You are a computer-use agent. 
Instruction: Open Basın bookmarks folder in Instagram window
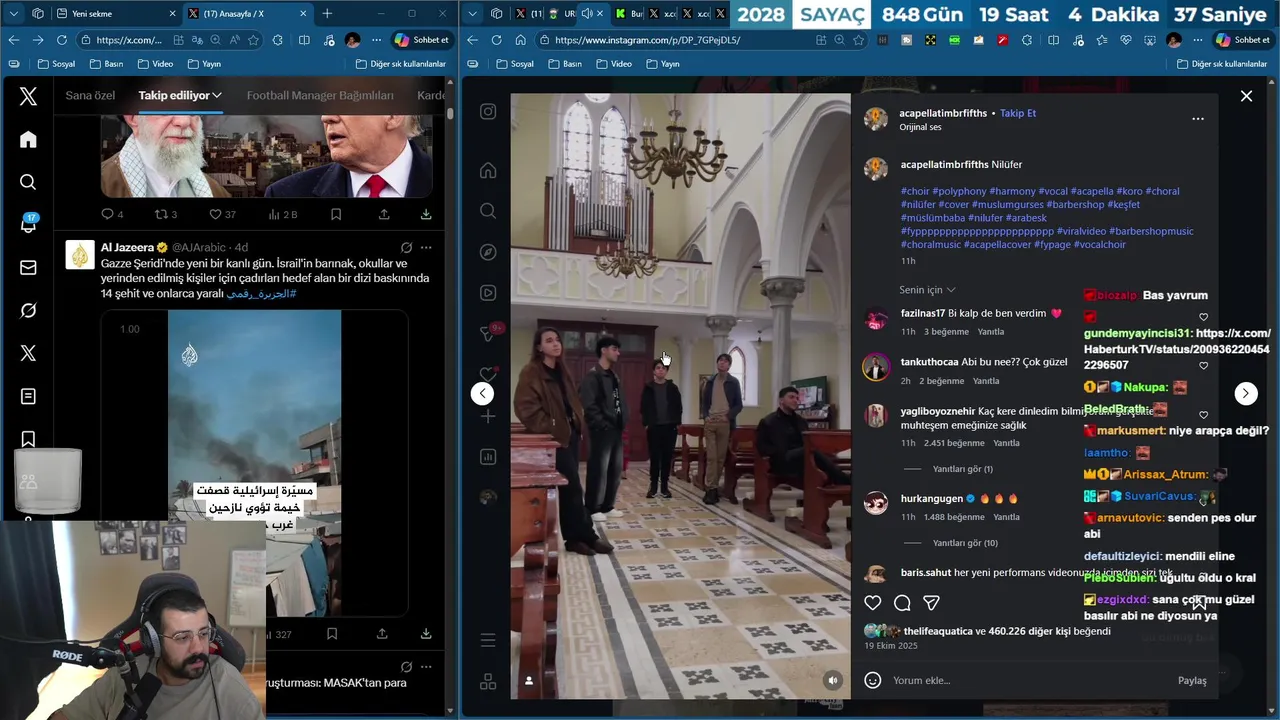[565, 64]
